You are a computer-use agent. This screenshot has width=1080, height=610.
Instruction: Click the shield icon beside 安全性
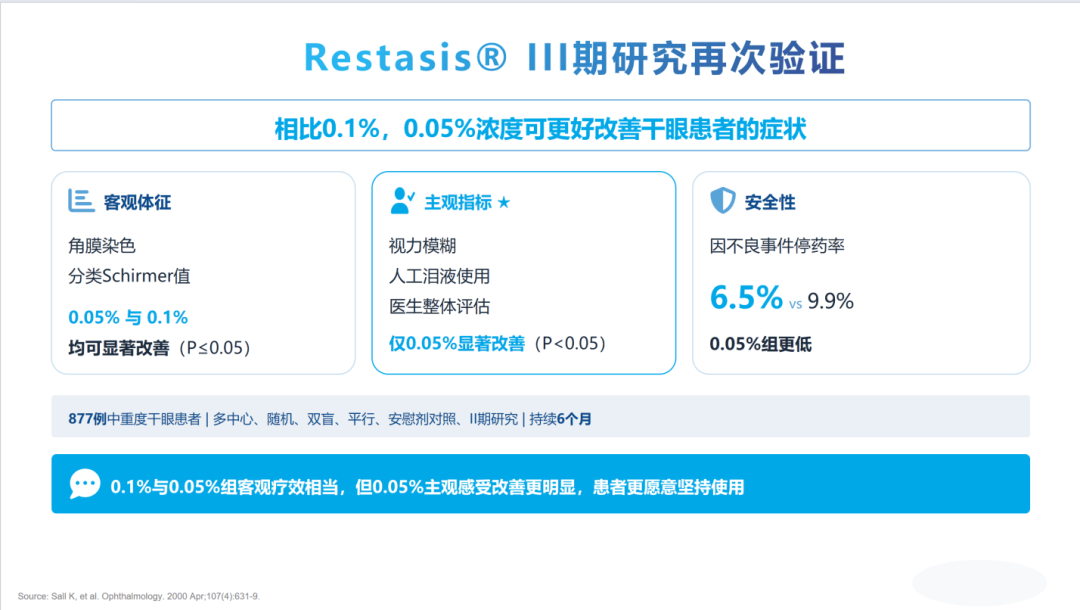click(x=723, y=200)
